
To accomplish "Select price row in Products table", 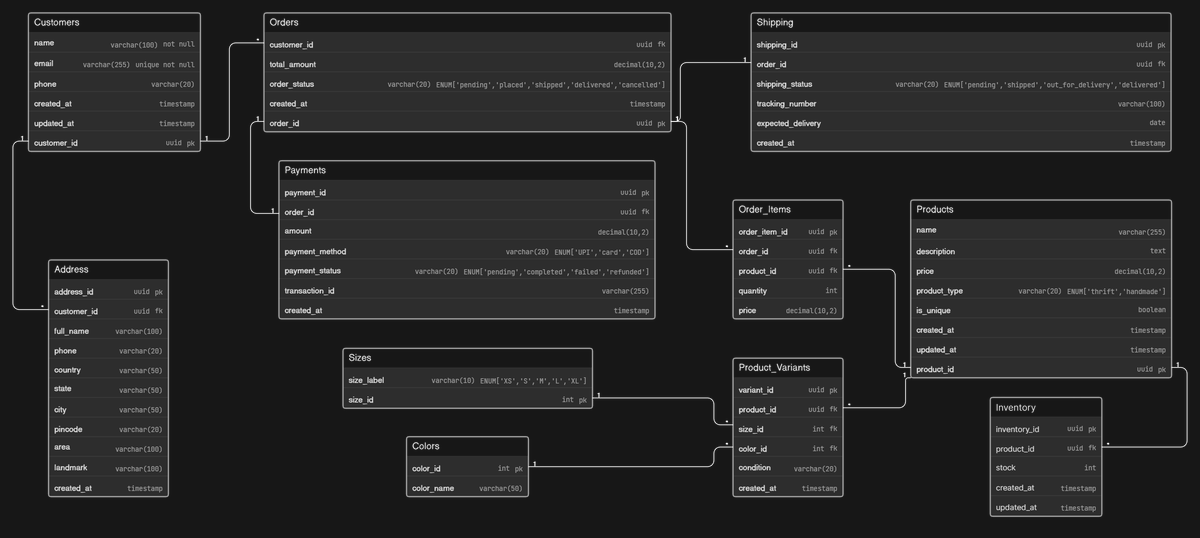I will coord(1041,271).
